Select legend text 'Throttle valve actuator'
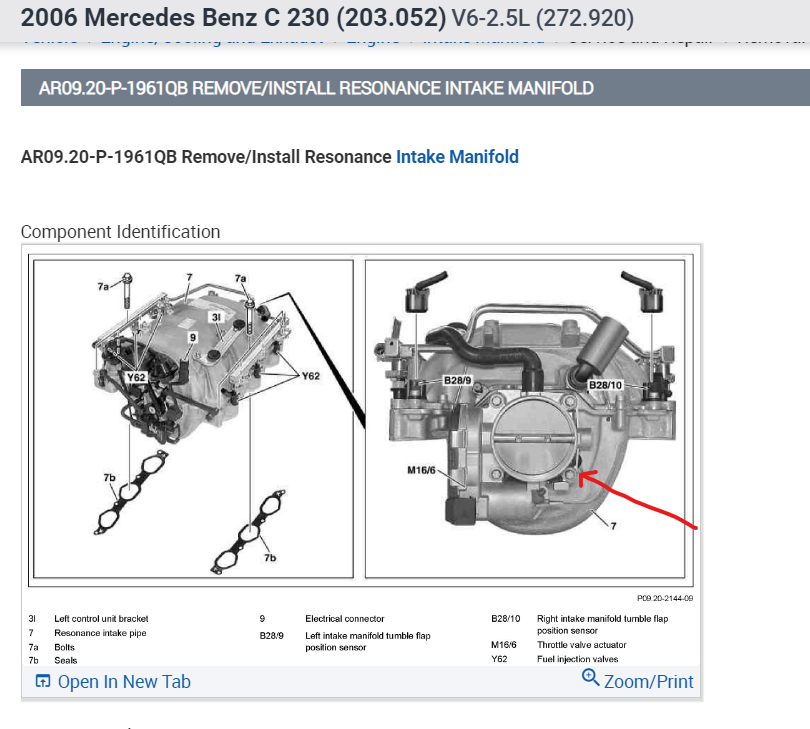The image size is (810, 729). click(x=582, y=645)
